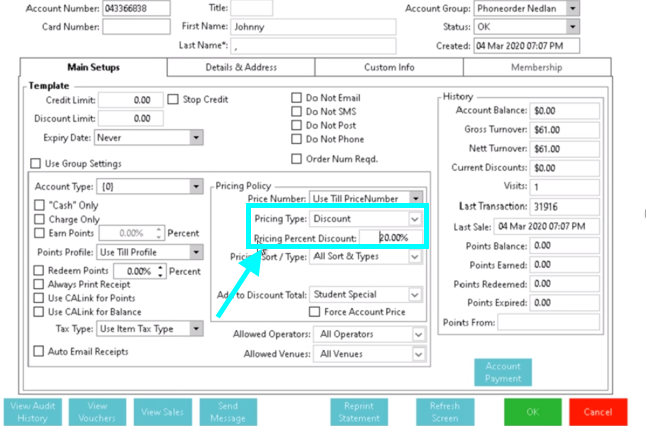Open the Account Group dropdown
Viewport: 647px width, 437px height.
point(572,8)
